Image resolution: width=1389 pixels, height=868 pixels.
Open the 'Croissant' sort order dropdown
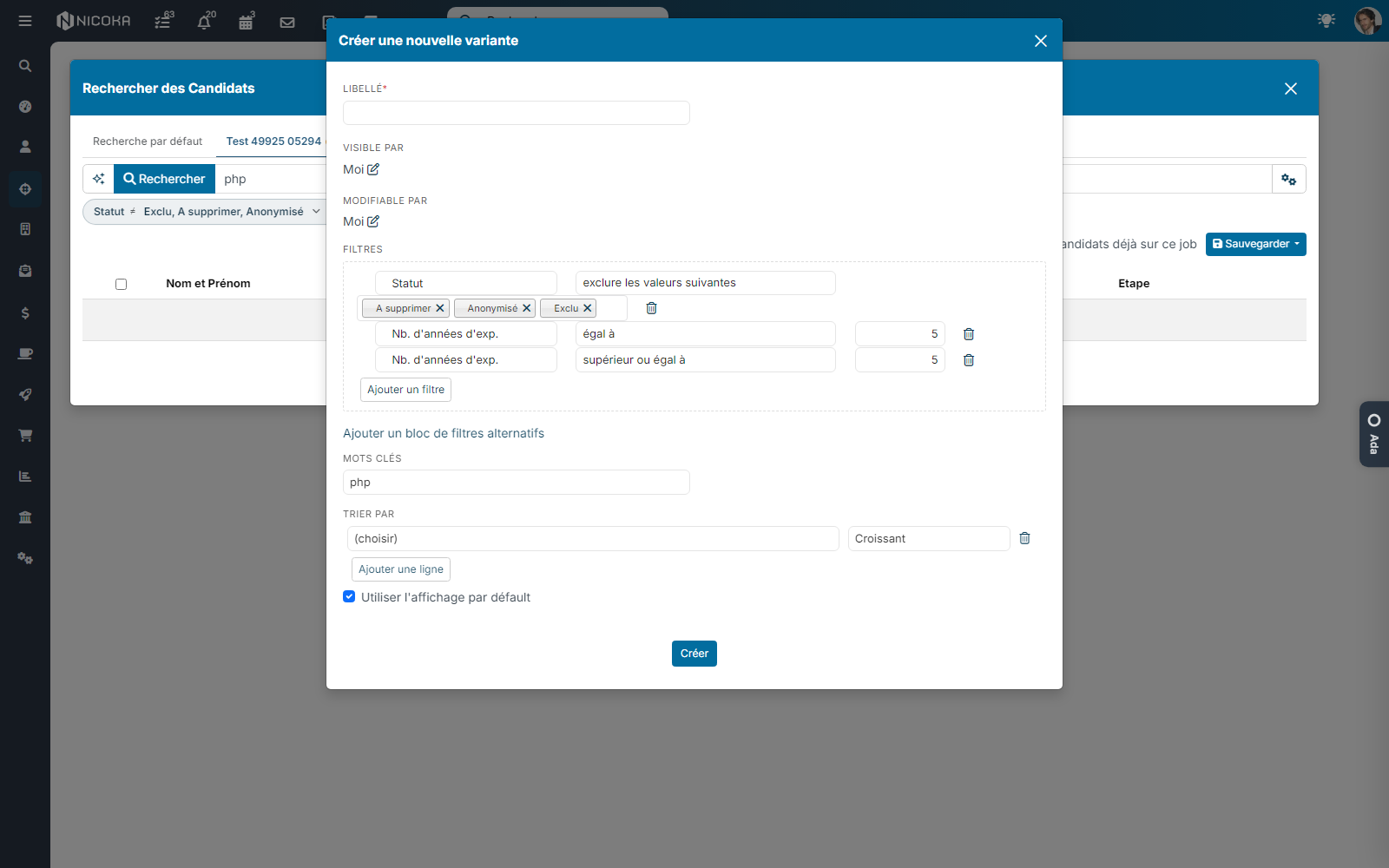pos(929,538)
